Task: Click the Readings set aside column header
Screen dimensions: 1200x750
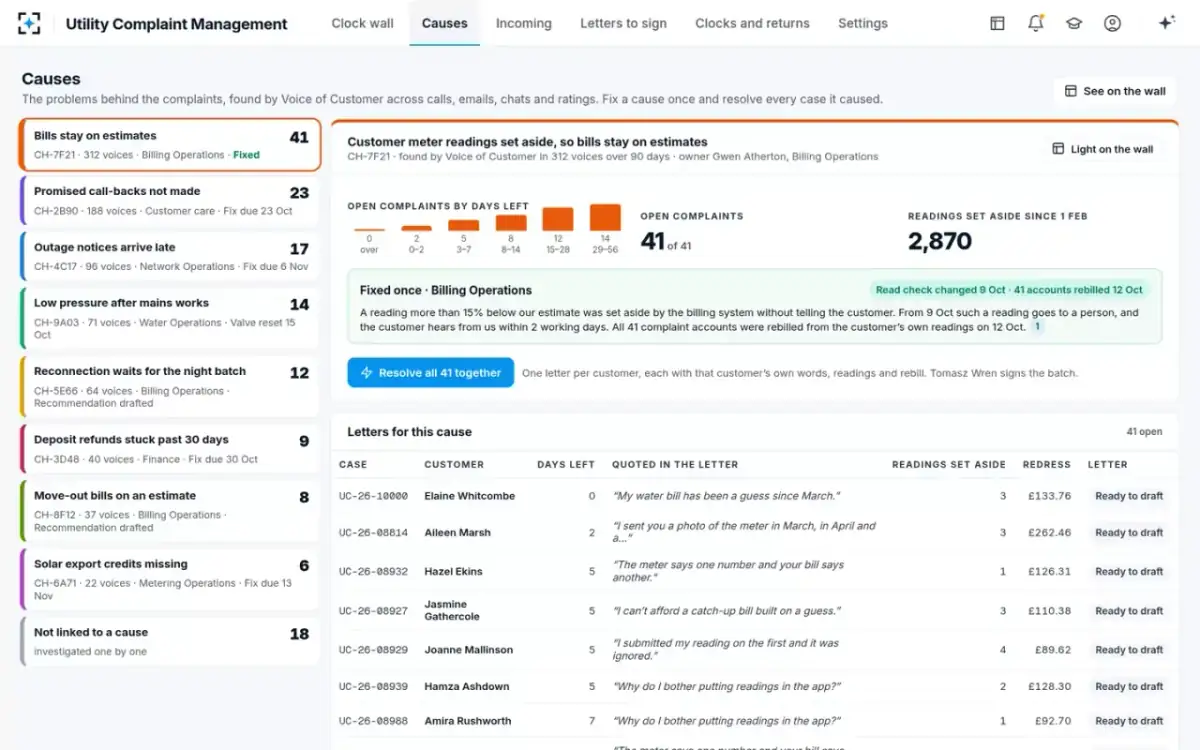Action: (x=949, y=464)
